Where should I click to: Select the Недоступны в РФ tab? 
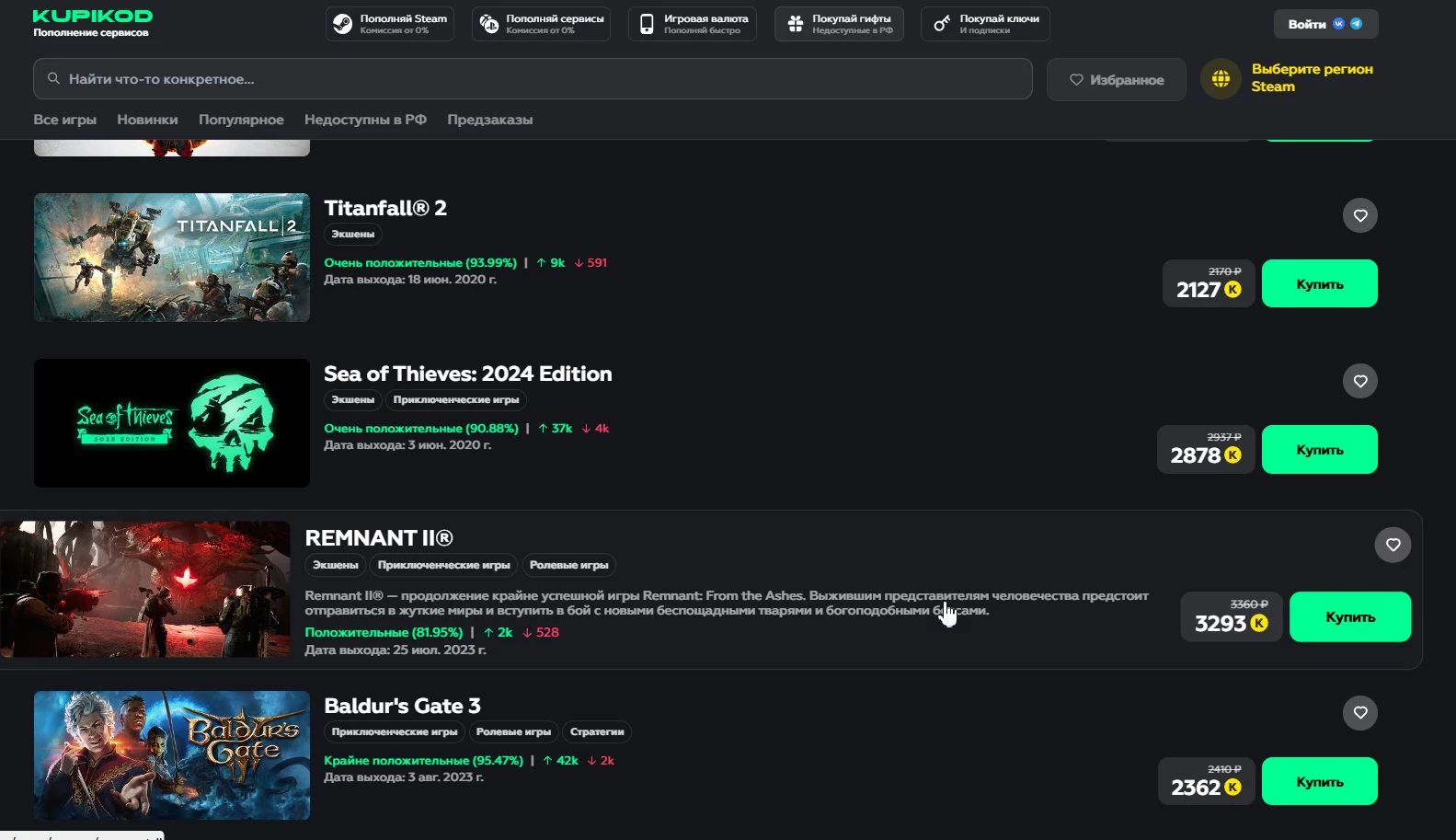point(365,120)
